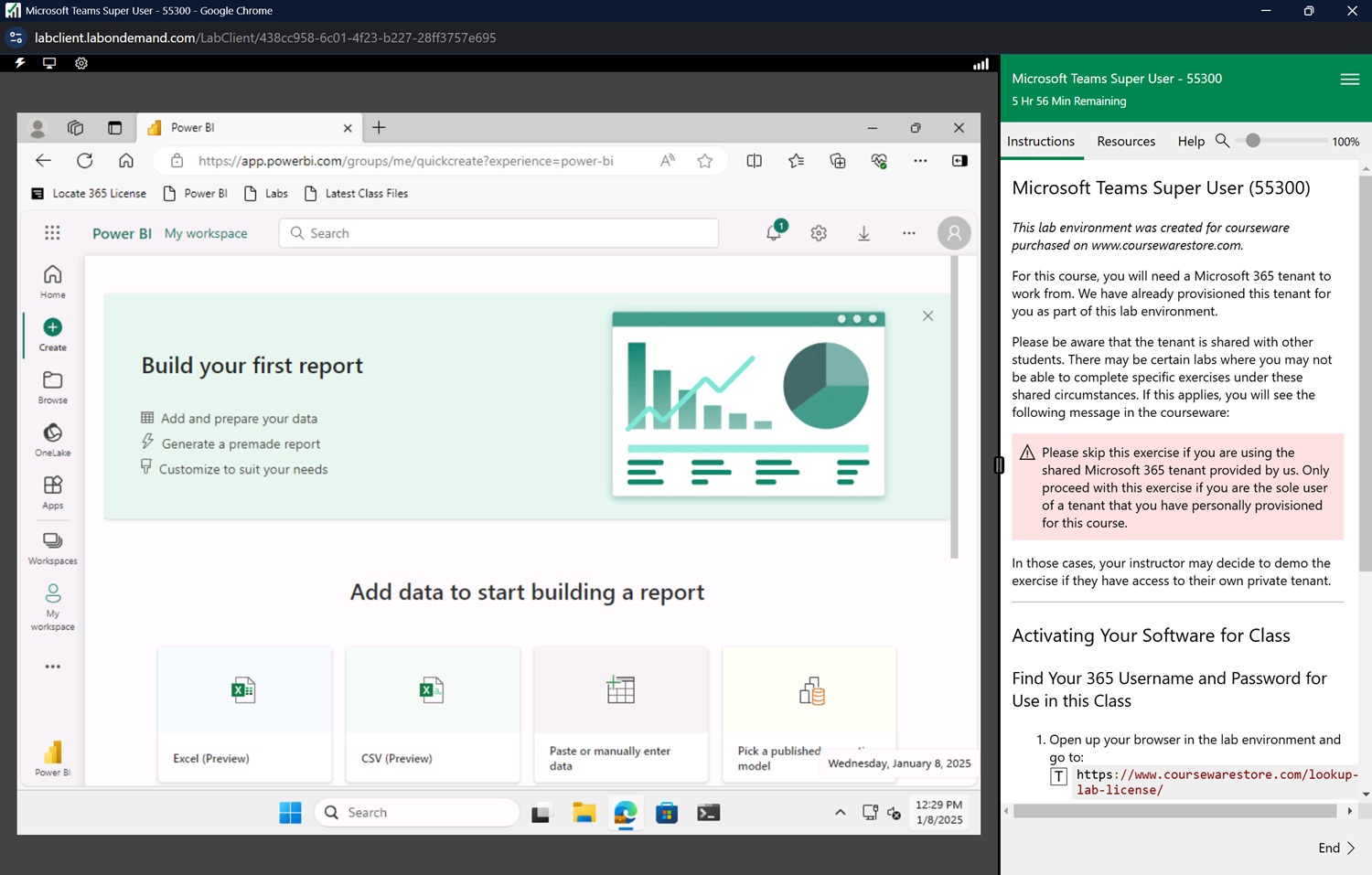Open the Help tab in lab panel

click(1191, 142)
